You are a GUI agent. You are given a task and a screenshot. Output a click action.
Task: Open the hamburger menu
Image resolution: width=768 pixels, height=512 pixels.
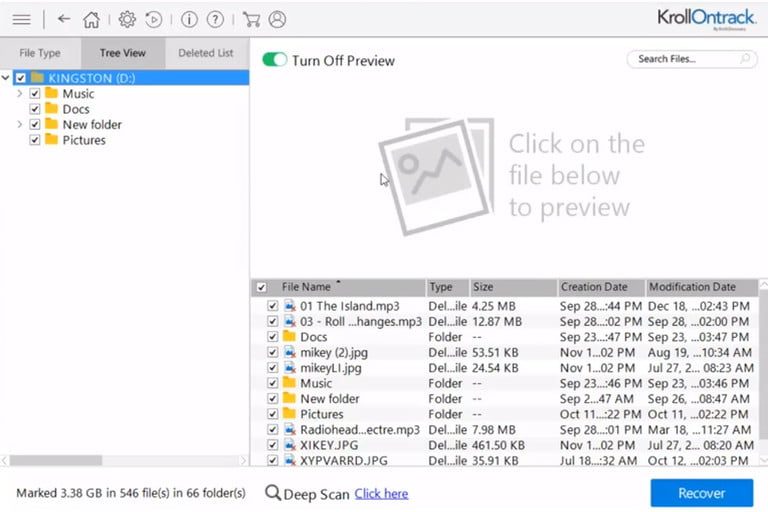pos(21,19)
